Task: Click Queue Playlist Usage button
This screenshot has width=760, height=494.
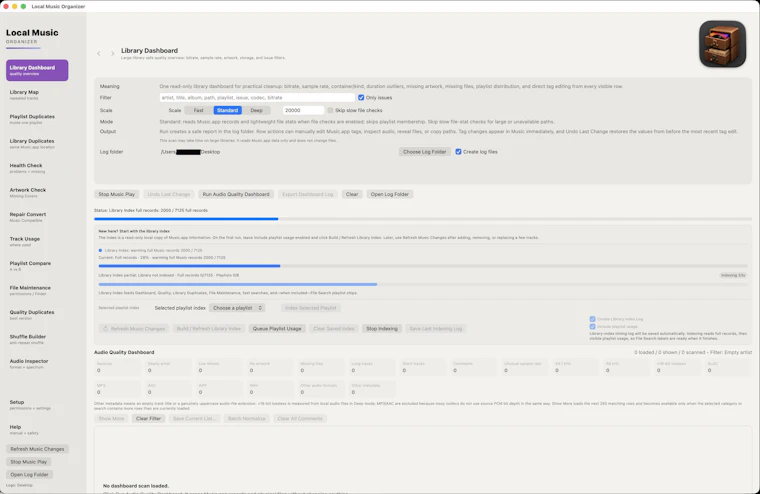Action: pyautogui.click(x=277, y=329)
